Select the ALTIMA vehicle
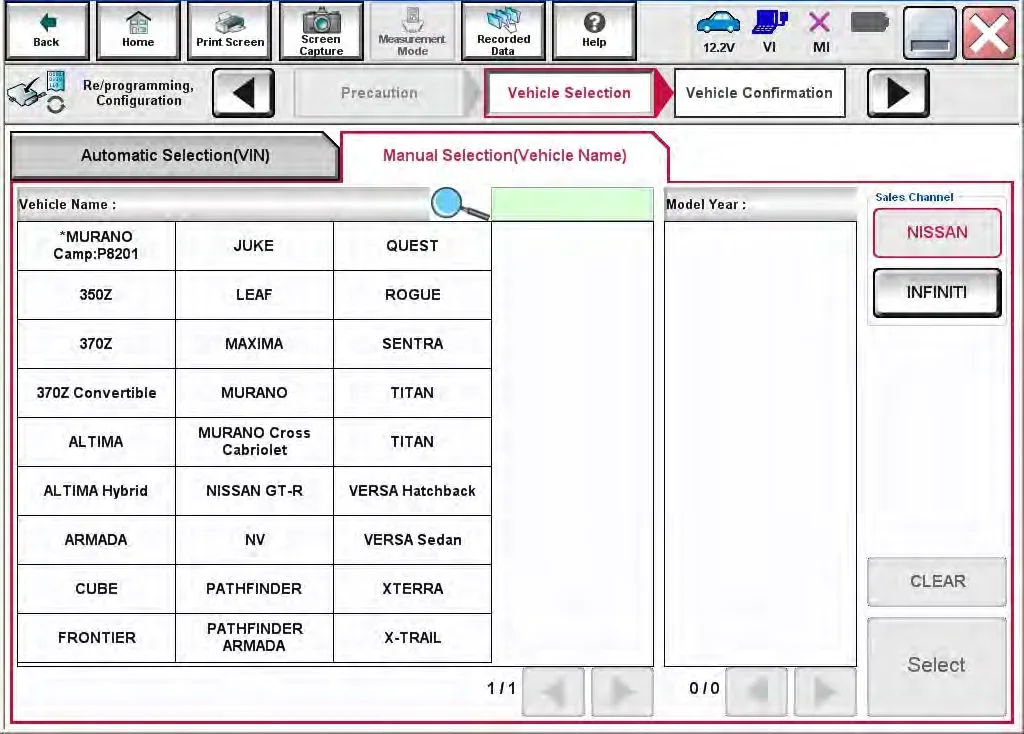This screenshot has height=734, width=1024. coord(96,441)
